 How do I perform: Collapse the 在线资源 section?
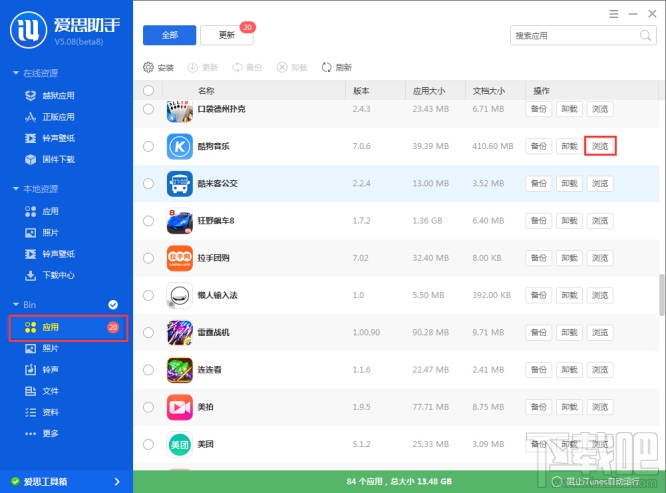click(x=16, y=73)
